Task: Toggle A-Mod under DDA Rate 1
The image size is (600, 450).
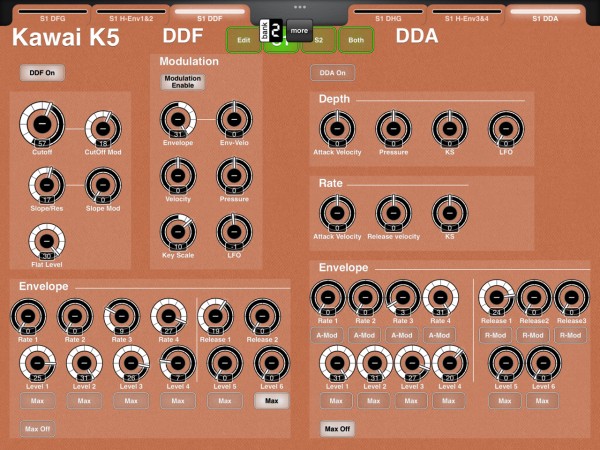Action: [x=327, y=336]
